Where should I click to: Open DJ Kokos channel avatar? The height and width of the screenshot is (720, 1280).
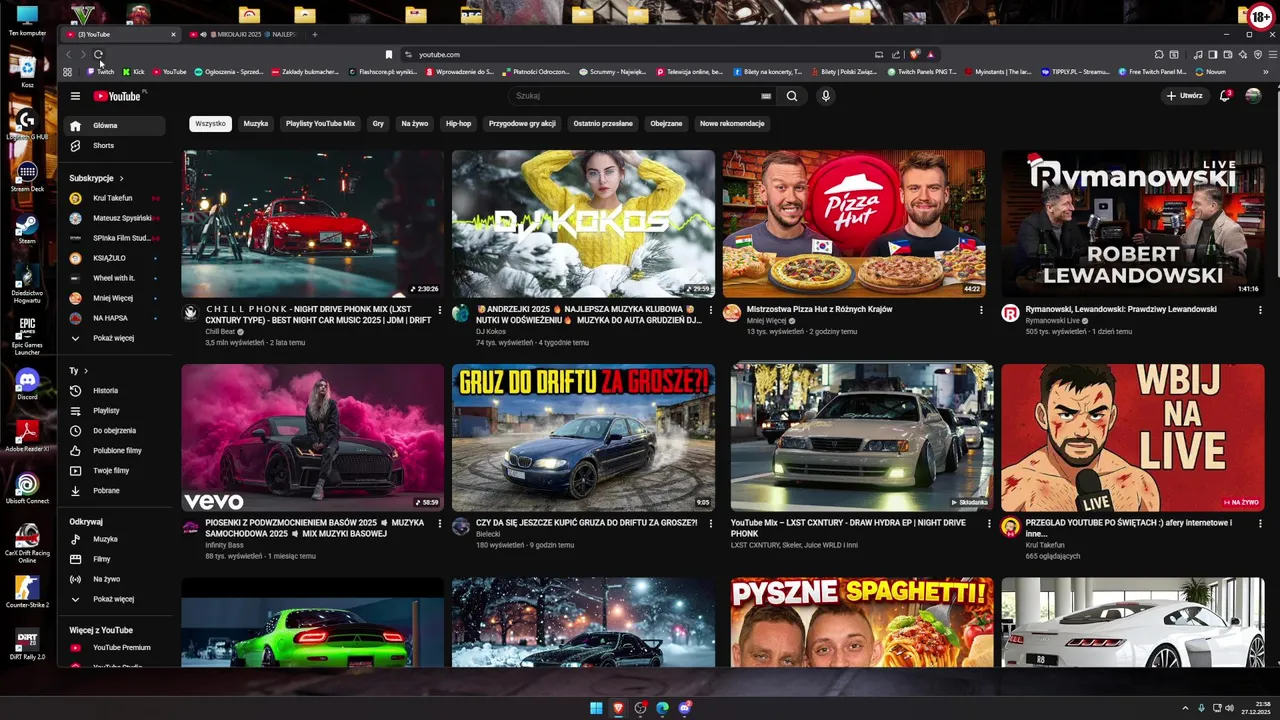[x=460, y=313]
